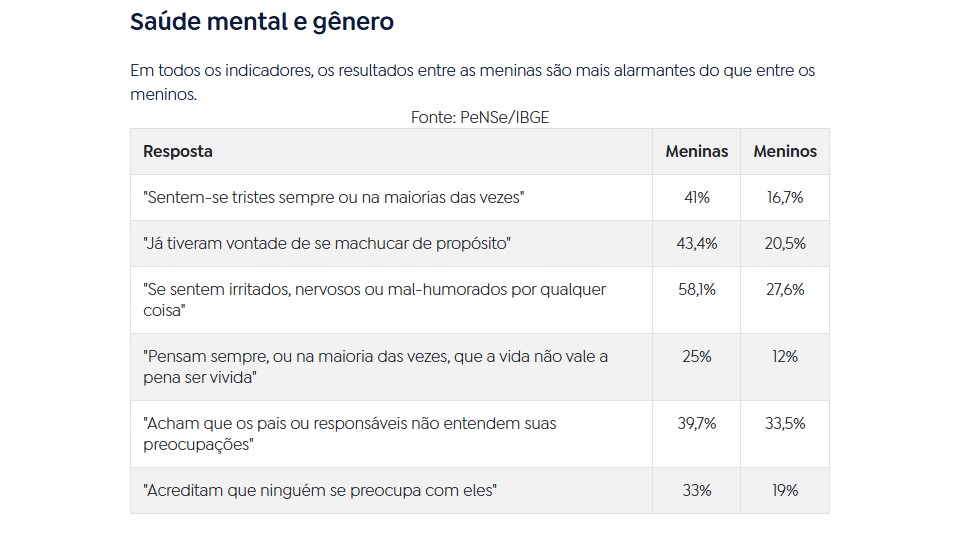The width and height of the screenshot is (958, 536).
Task: Click the 19% value cell
Action: 784,491
